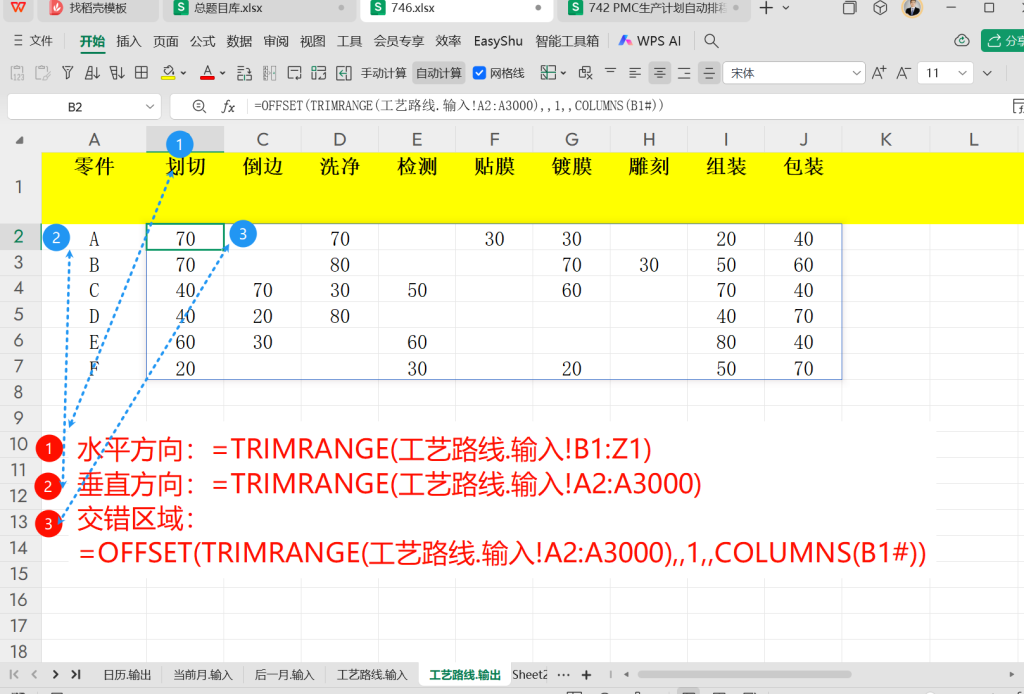Switch to the EasyShu ribbon tab
This screenshot has height=694, width=1024.
(x=498, y=41)
